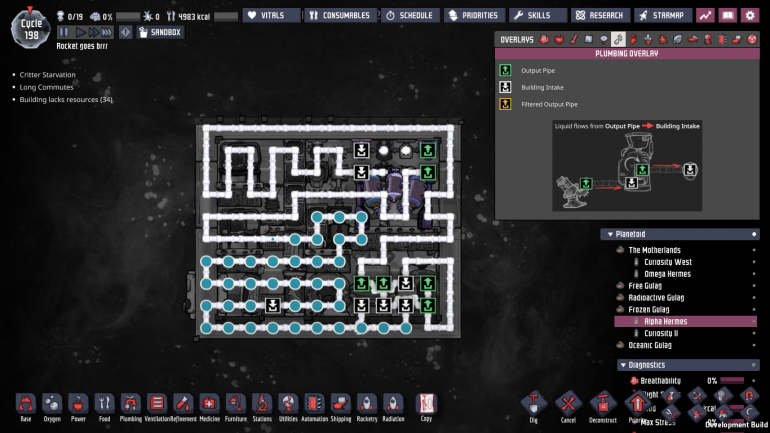Open the Research screen
This screenshot has width=770, height=433.
(x=600, y=15)
